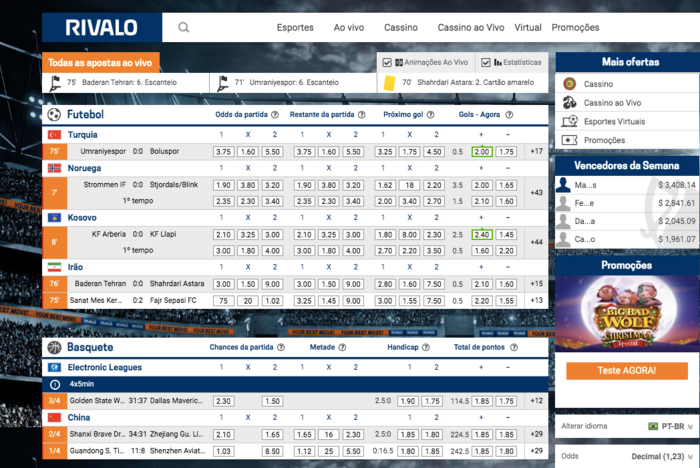Click the Teste AGORA! button

coord(626,370)
